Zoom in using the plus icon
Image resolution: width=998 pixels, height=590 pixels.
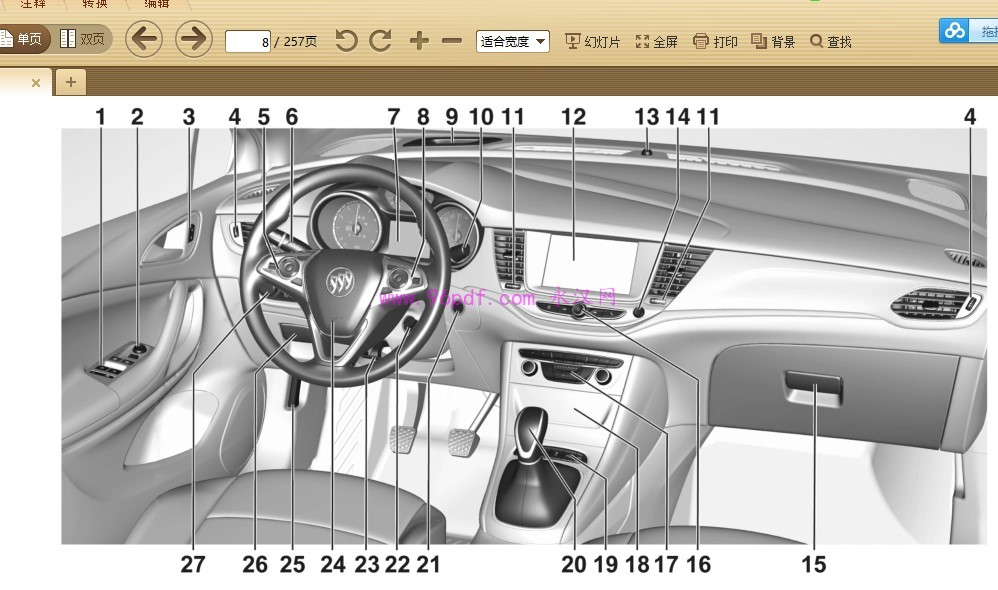point(419,41)
